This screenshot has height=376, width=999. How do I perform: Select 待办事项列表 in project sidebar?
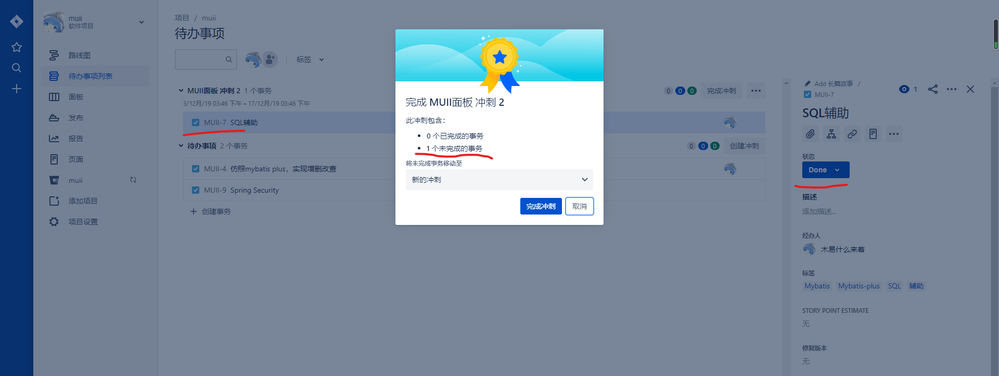point(96,76)
